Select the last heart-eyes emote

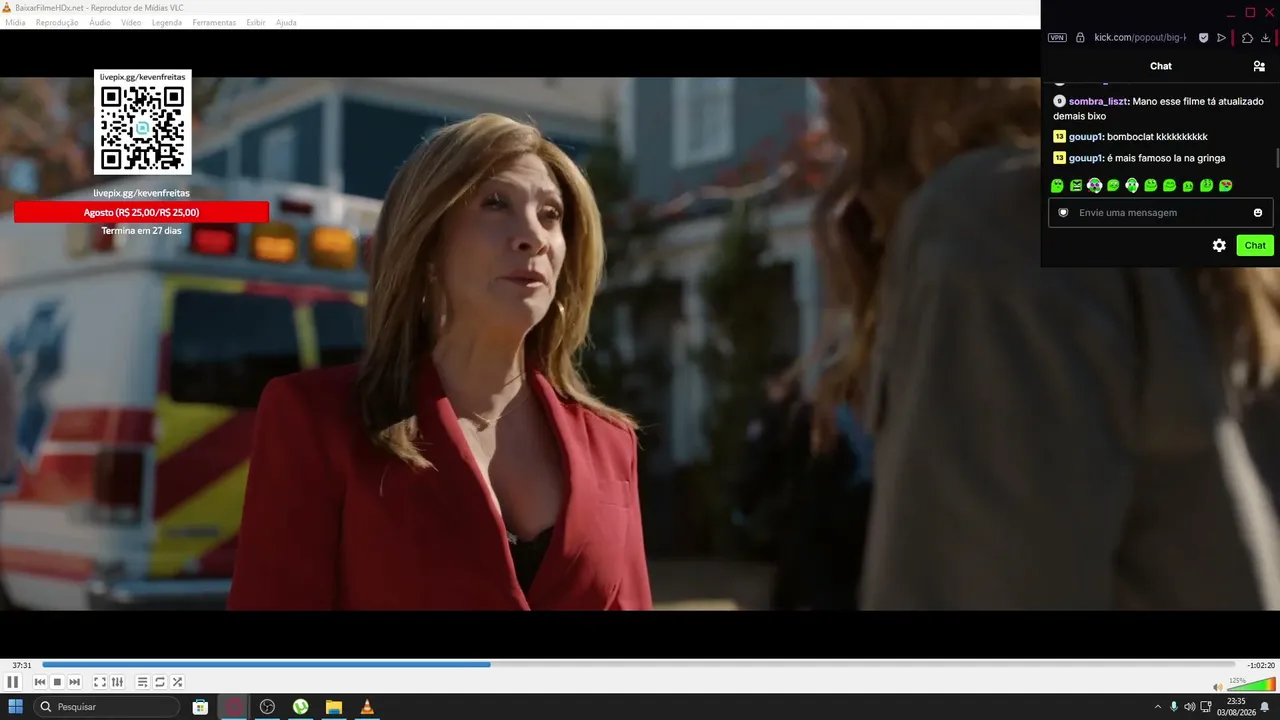coord(1226,186)
